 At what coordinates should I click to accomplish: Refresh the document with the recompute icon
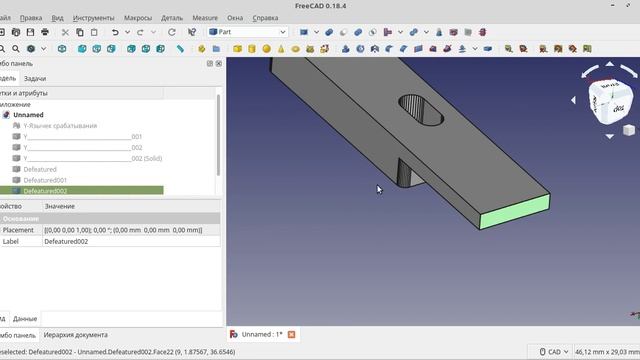point(172,32)
